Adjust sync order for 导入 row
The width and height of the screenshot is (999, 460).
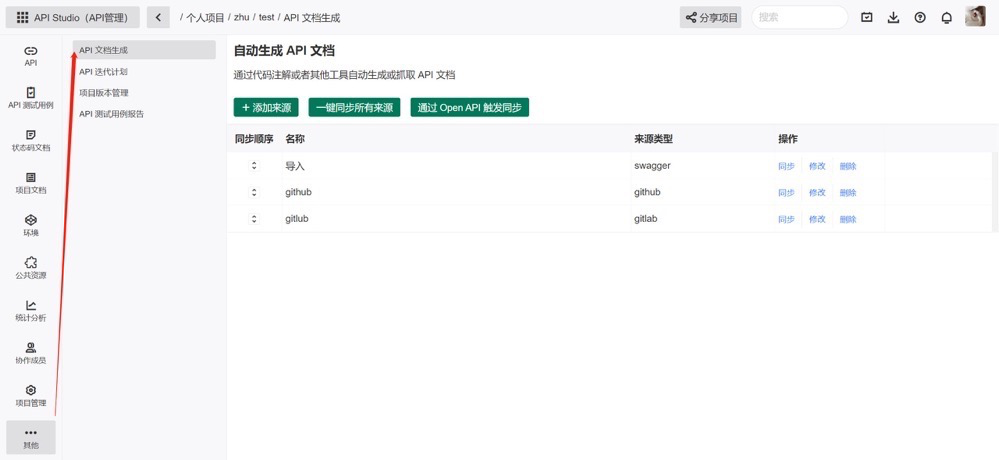254,166
